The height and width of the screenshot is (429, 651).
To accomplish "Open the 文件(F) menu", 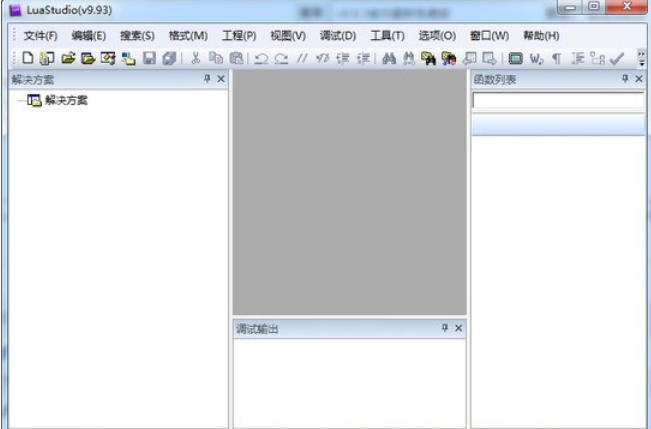I will [40, 36].
